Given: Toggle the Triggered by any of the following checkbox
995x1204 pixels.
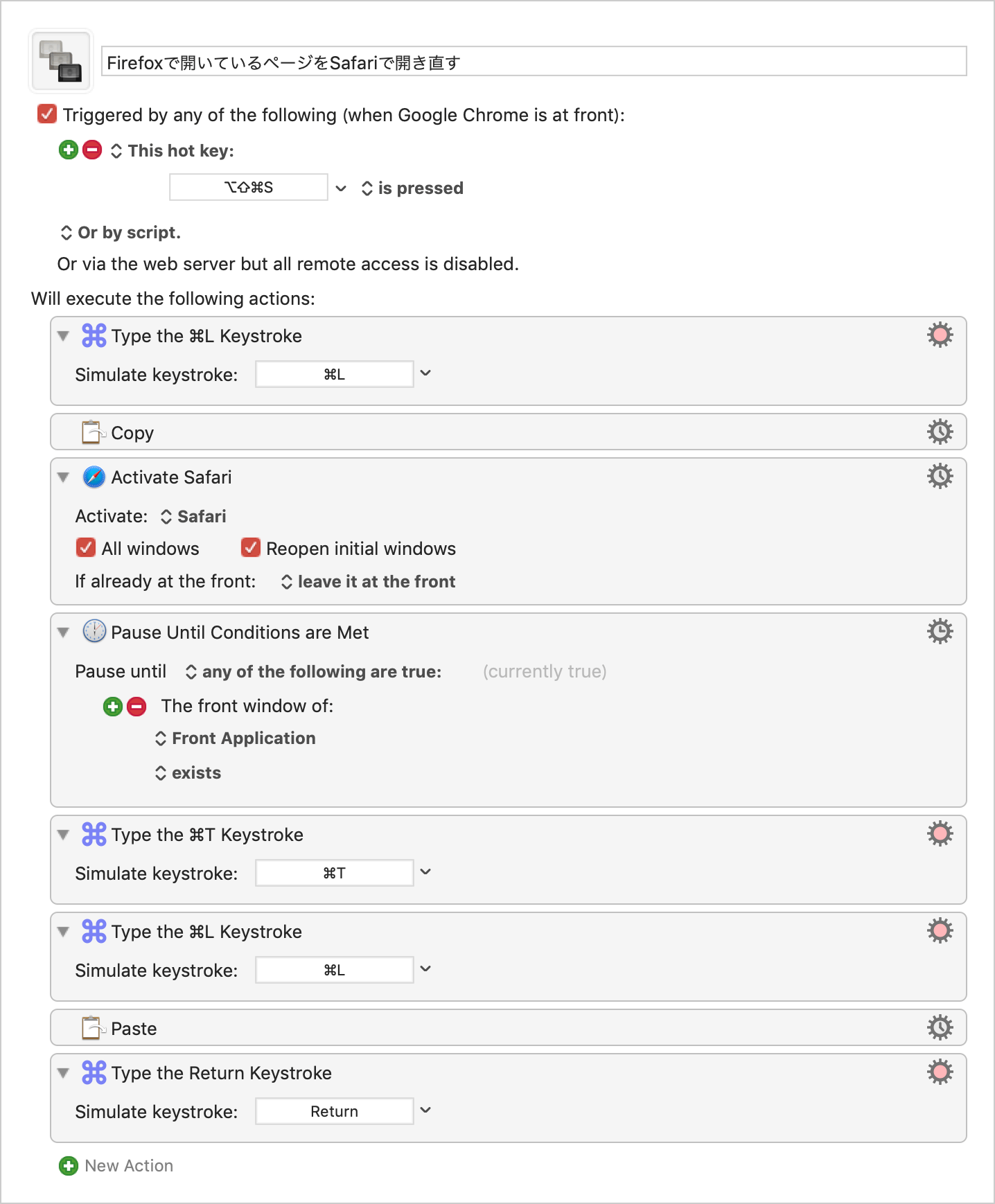Looking at the screenshot, I should click(47, 114).
